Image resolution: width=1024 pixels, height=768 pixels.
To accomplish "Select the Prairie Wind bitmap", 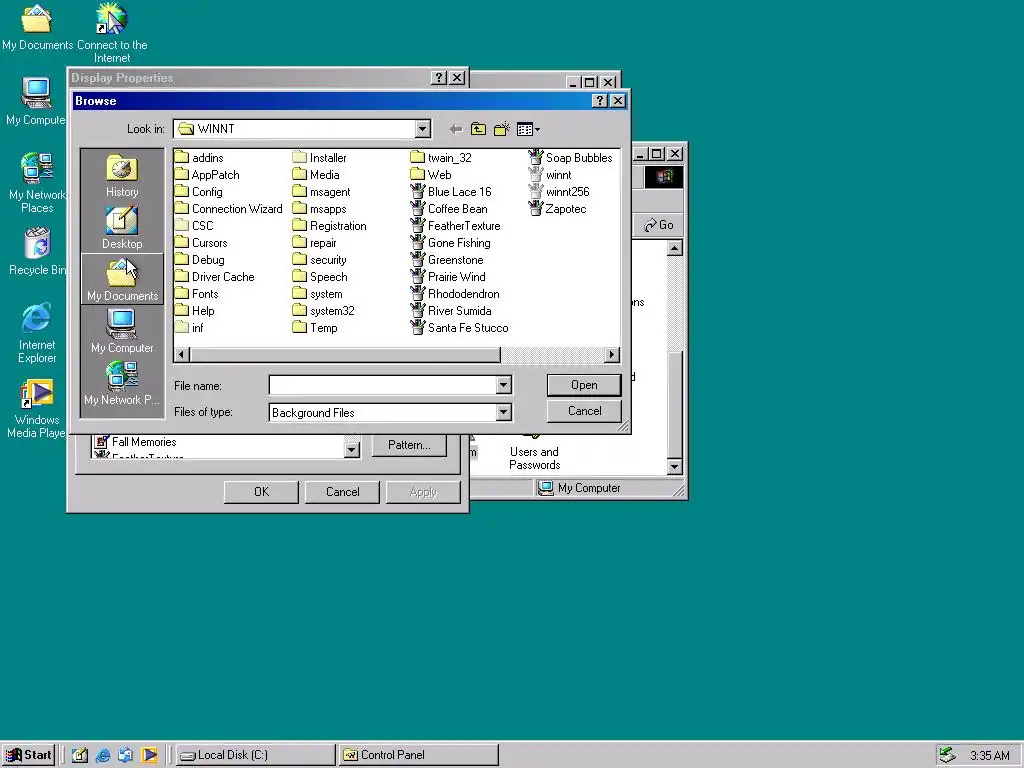I will click(x=449, y=277).
